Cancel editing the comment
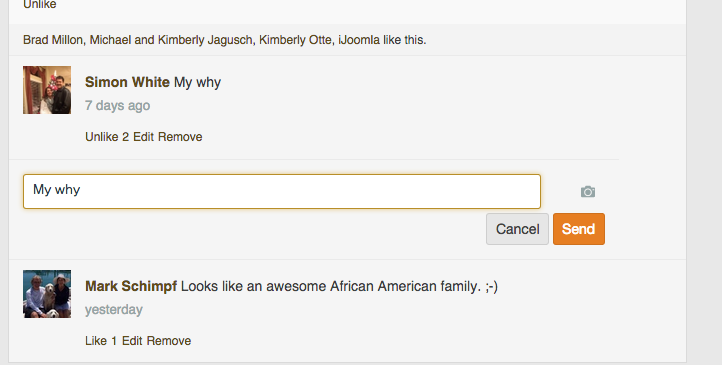The height and width of the screenshot is (365, 722). [x=518, y=229]
